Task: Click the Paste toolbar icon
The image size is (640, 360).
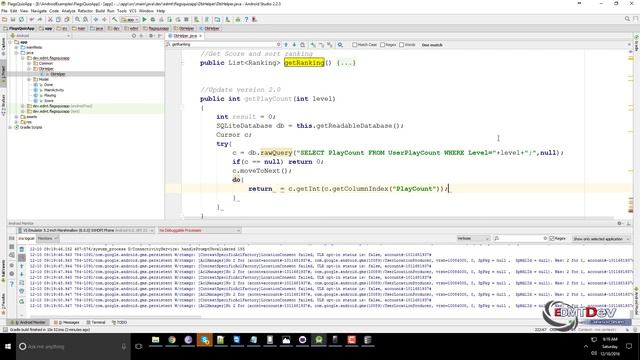Action: 67,20
